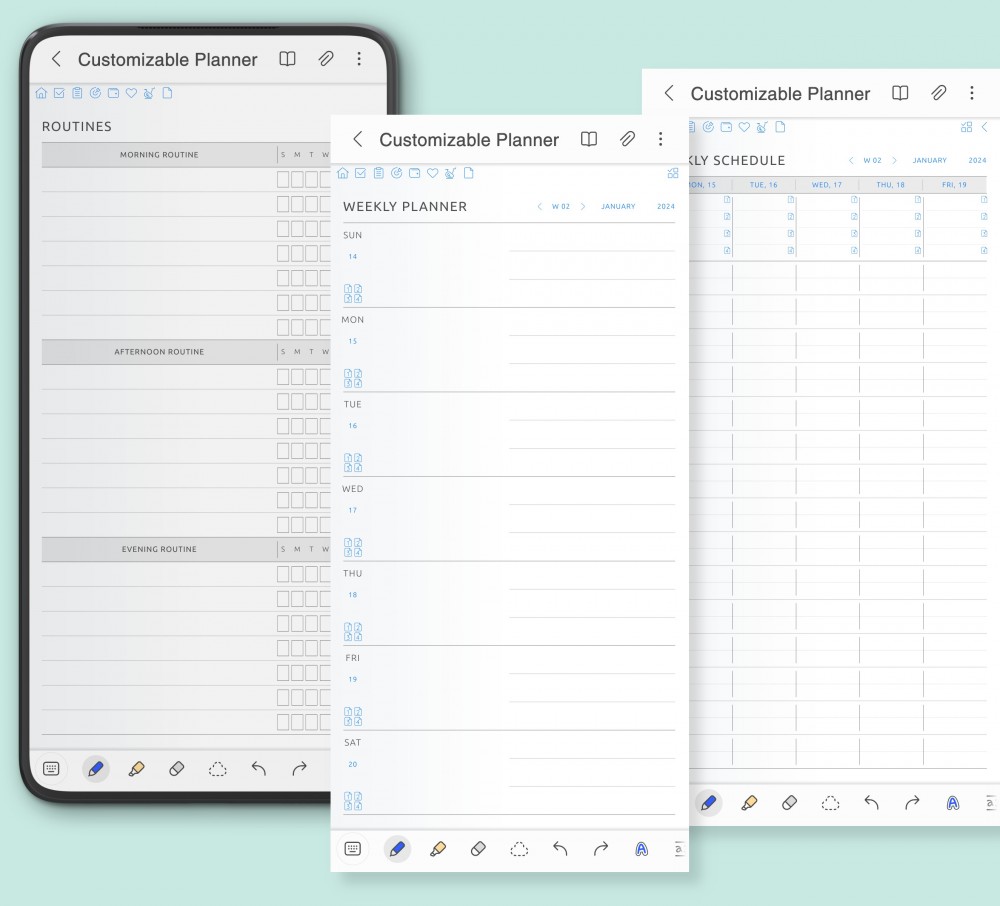Tap back chevron on Weekly Schedule header
The width and height of the screenshot is (1000, 906).
(x=669, y=93)
